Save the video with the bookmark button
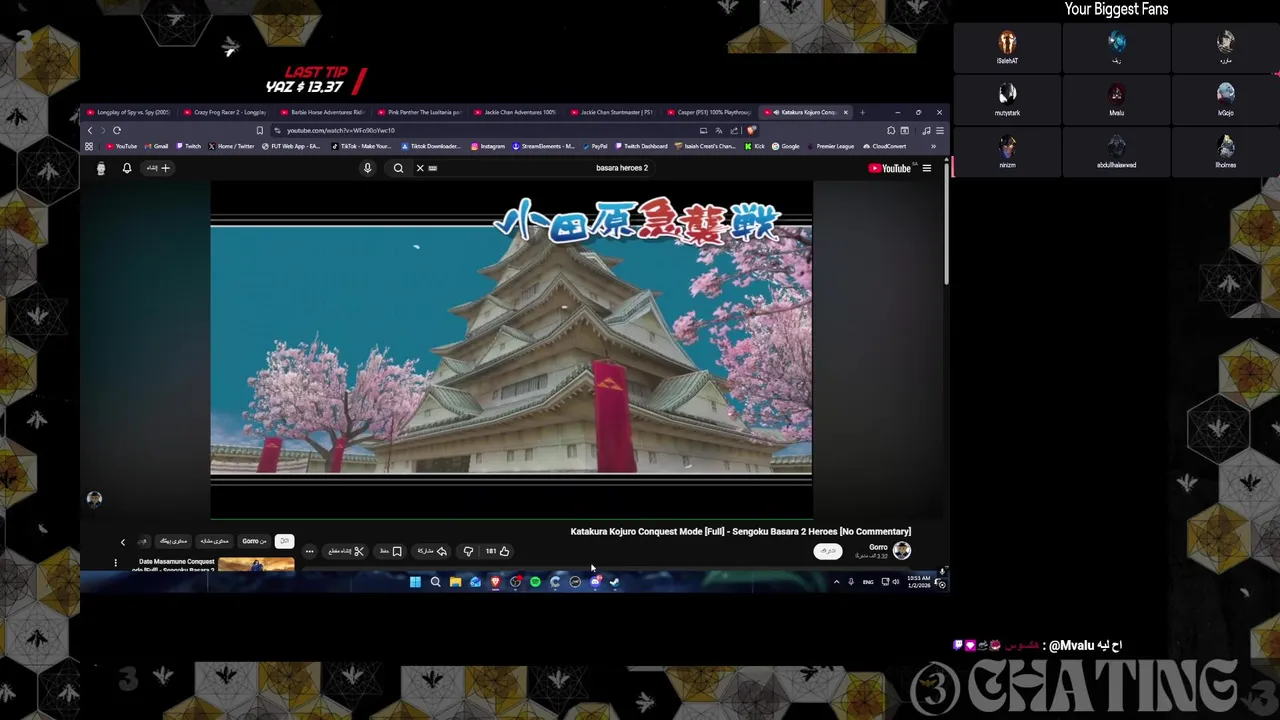1280x720 pixels. 391,551
